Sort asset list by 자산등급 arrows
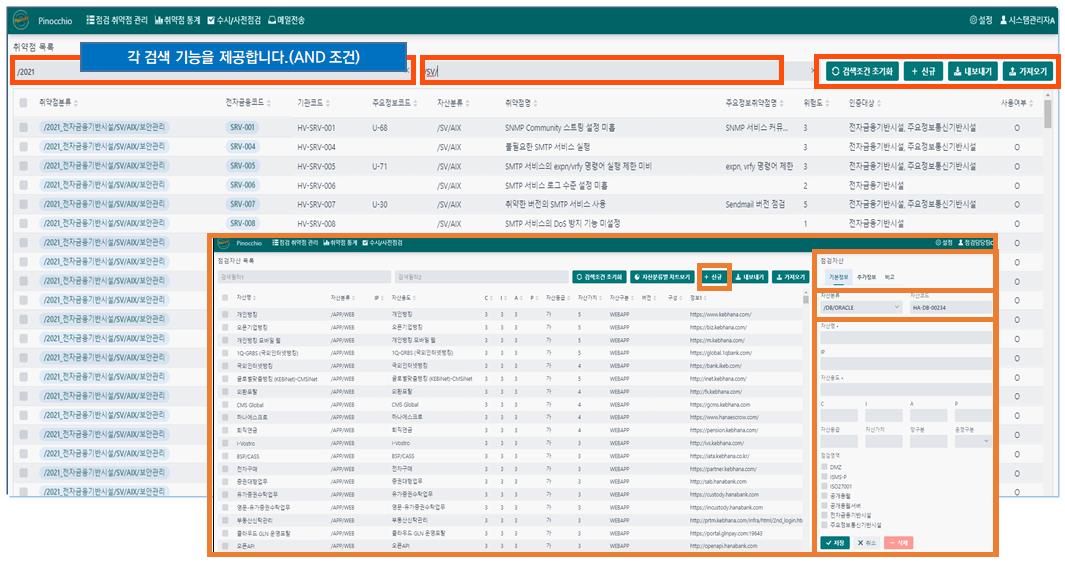This screenshot has width=1065, height=563. click(x=568, y=297)
